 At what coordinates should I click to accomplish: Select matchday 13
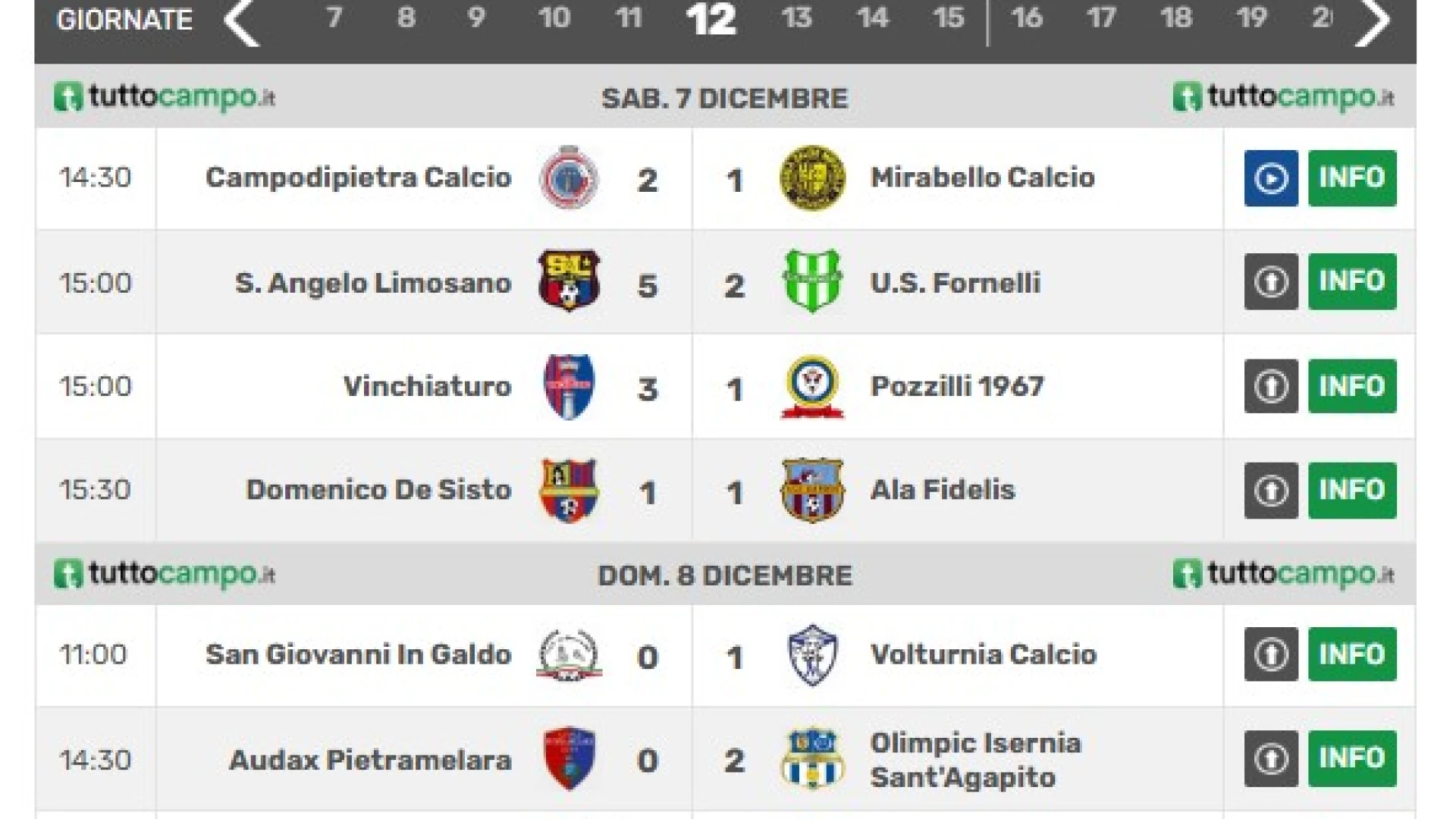796,18
